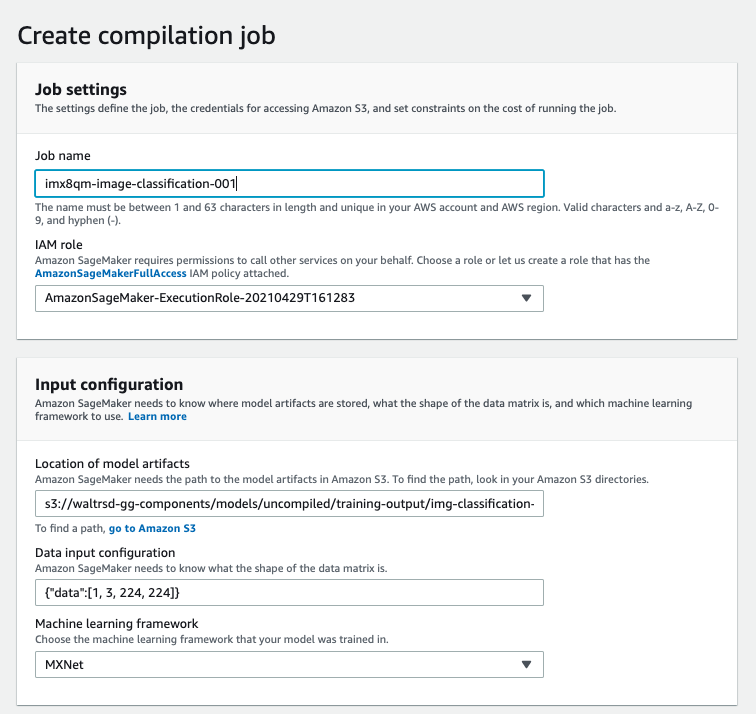Image resolution: width=756 pixels, height=714 pixels.
Task: Click the Location of model artifacts S3 path field
Action: pos(289,504)
